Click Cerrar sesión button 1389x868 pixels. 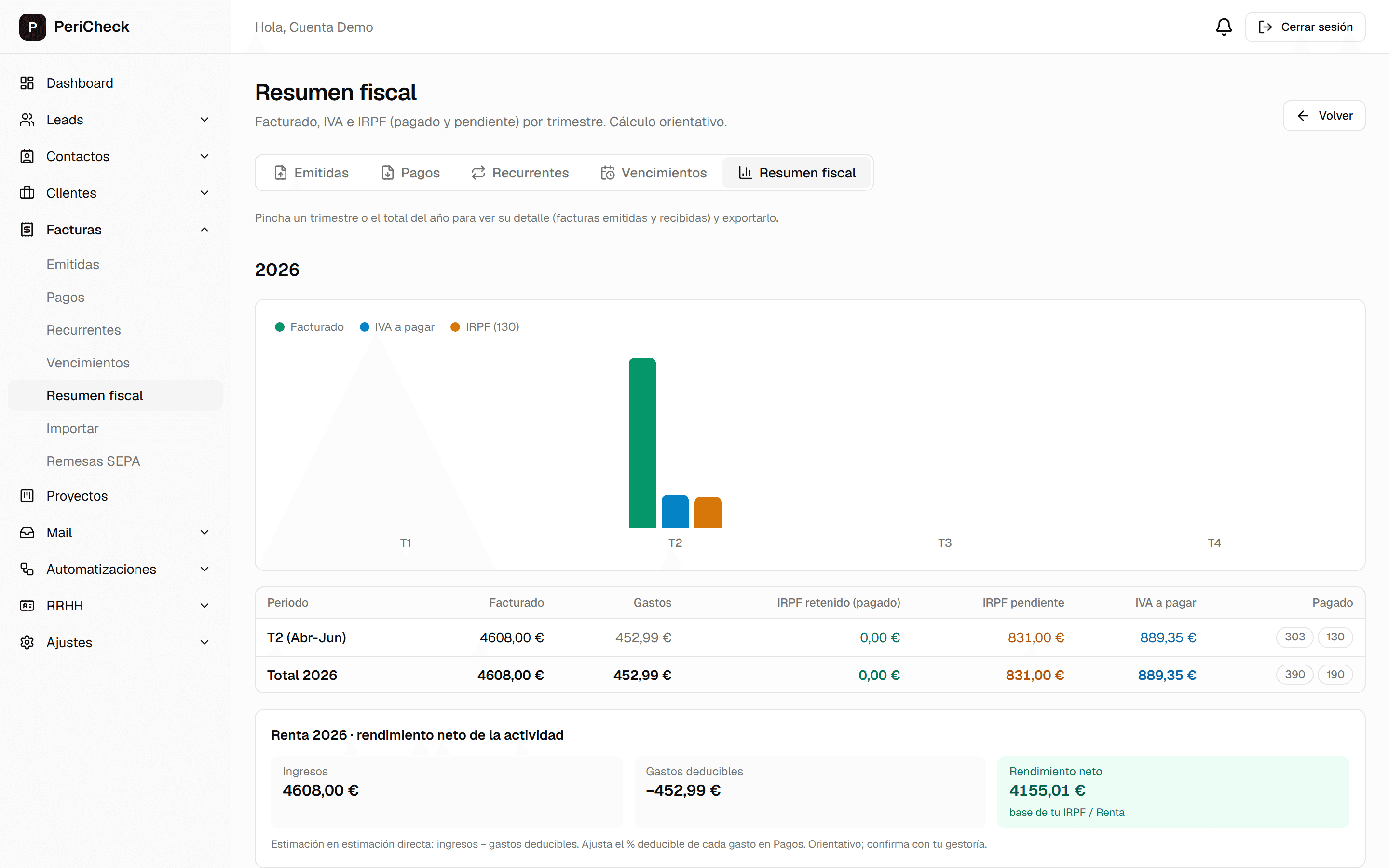1305,27
